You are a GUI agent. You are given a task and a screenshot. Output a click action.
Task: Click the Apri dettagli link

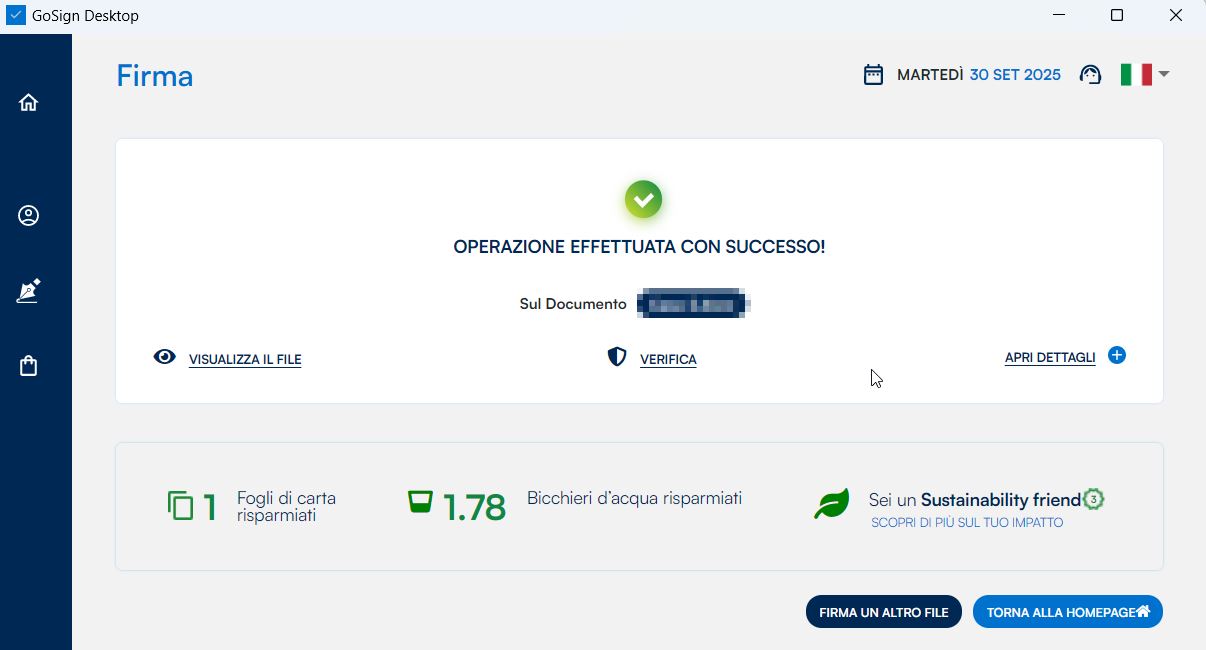pos(1050,358)
